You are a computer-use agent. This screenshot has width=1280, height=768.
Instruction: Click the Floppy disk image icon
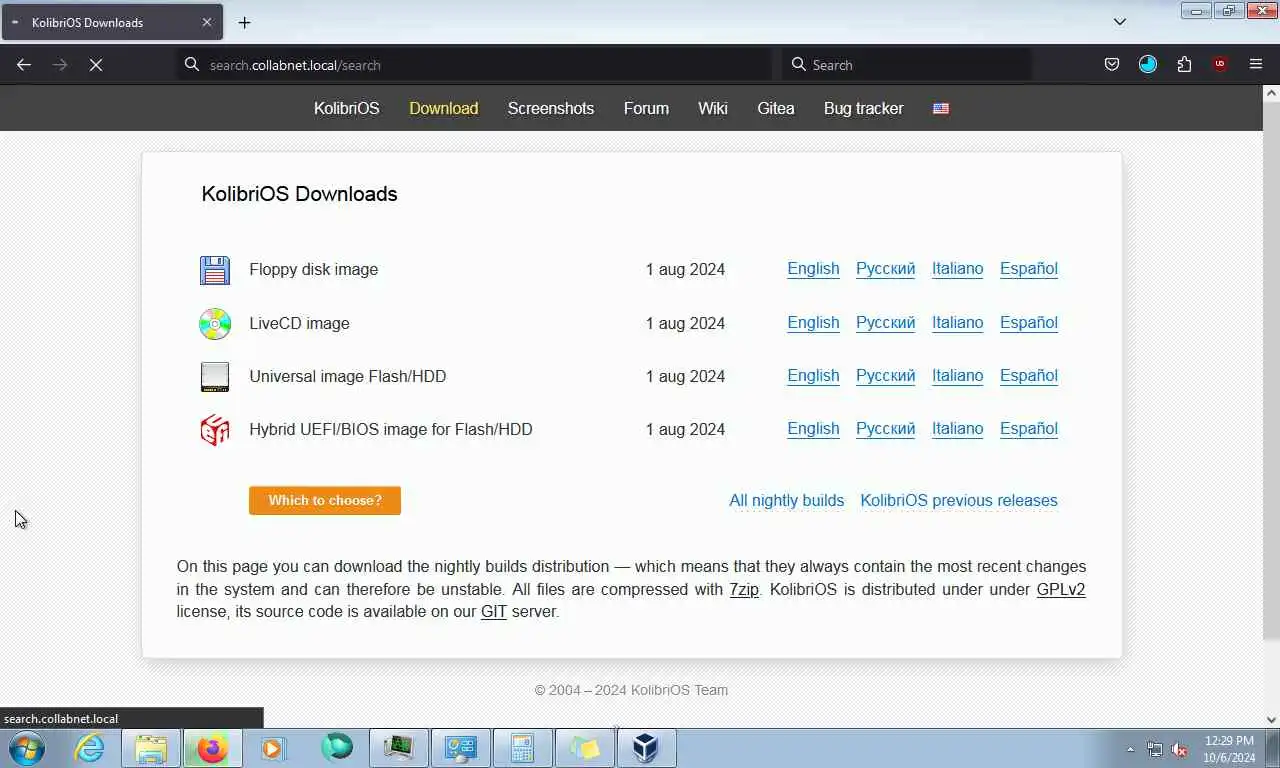(215, 270)
